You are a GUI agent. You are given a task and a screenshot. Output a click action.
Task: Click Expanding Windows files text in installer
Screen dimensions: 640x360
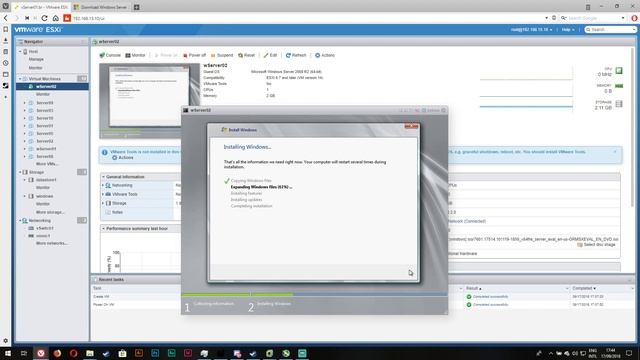(261, 187)
